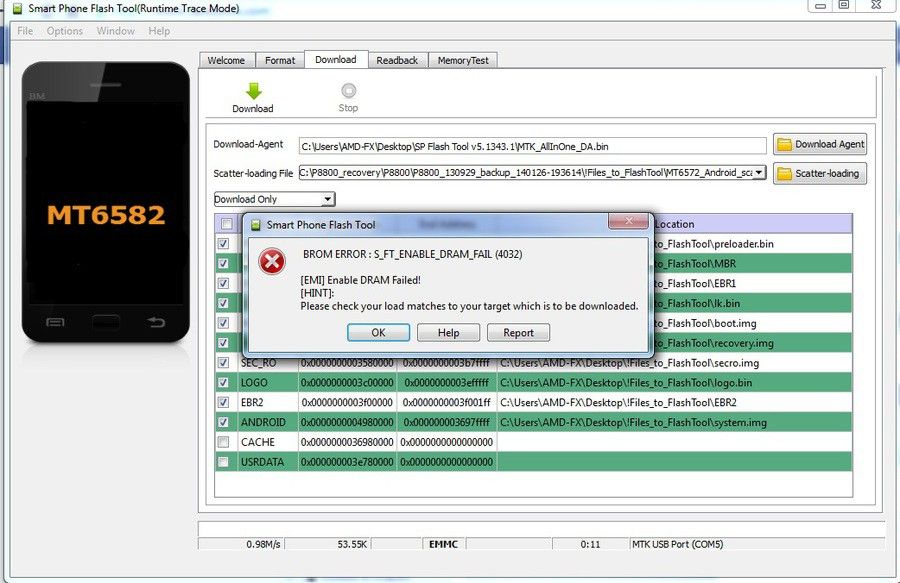This screenshot has height=583, width=900.
Task: Click the folder icon on Download Agent button
Action: [784, 145]
